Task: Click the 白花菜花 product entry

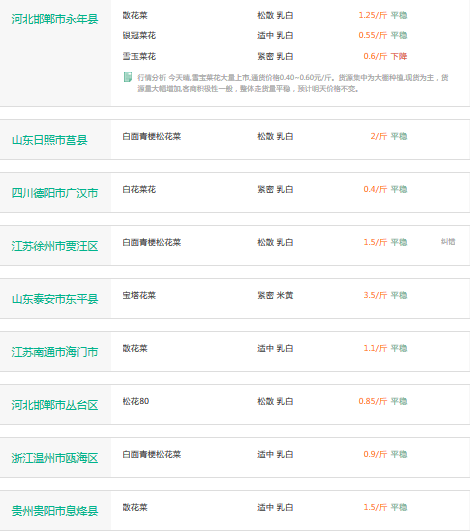Action: click(139, 189)
